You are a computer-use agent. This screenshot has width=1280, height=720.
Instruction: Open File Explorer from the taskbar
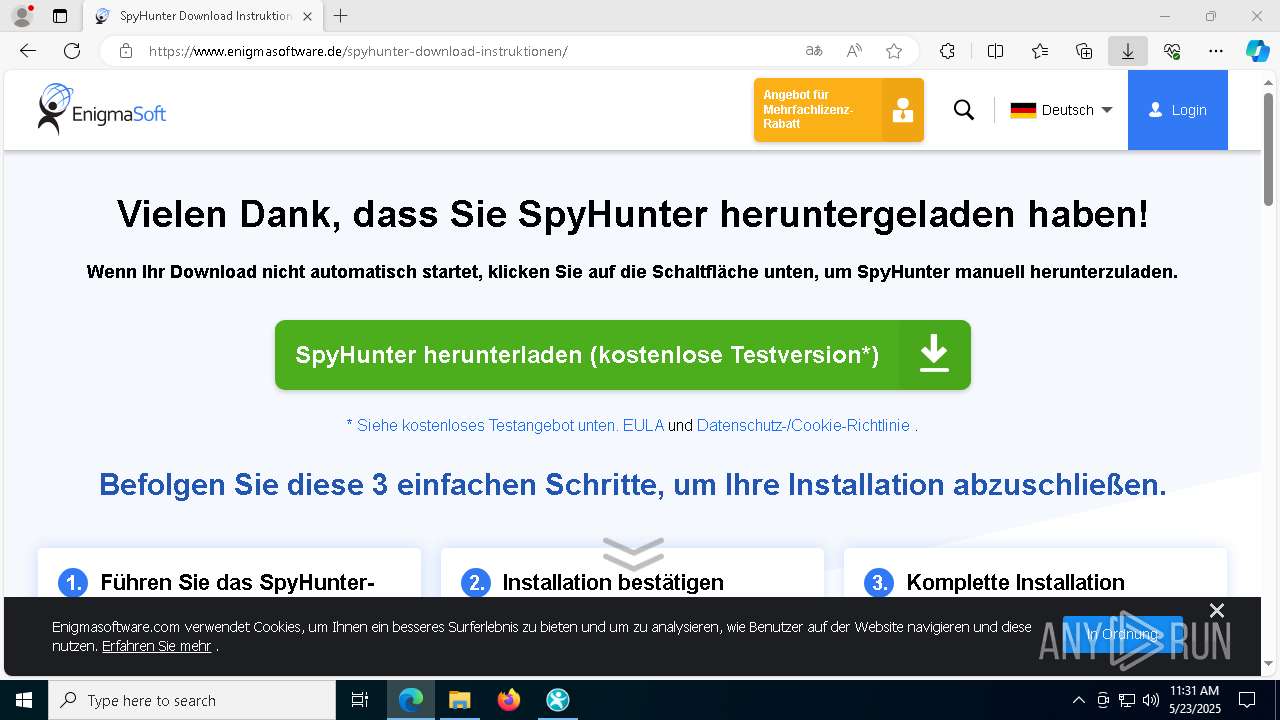click(460, 700)
